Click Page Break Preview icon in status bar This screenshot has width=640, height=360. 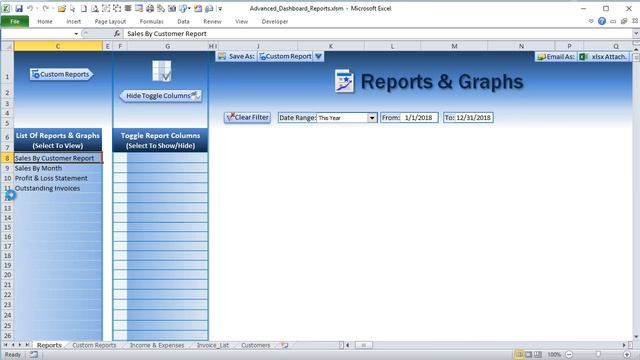point(538,354)
